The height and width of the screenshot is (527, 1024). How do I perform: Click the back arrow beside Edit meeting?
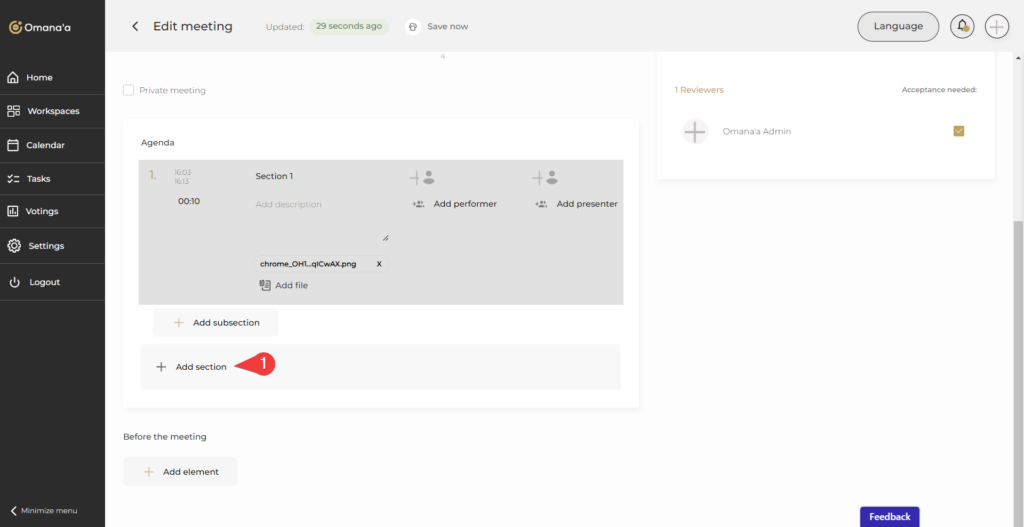[135, 27]
